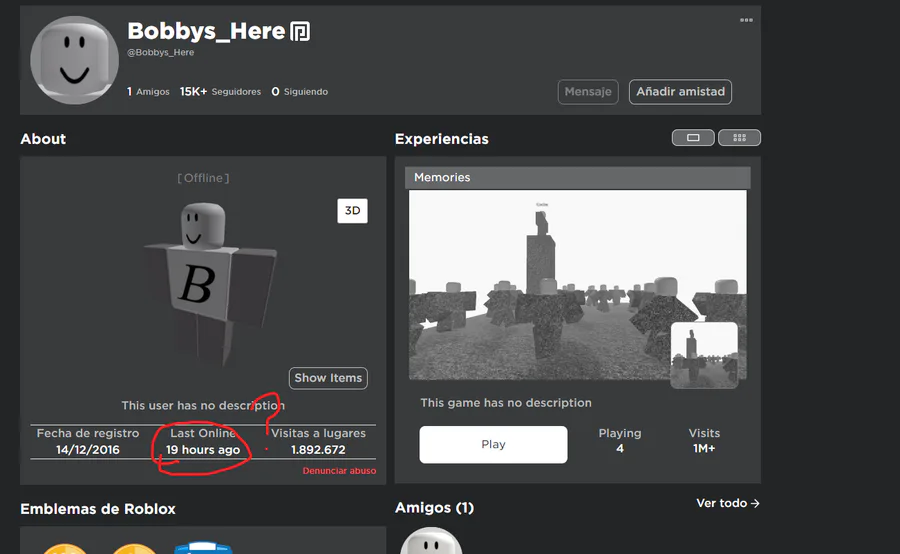Switch experiences to slideshow view
900x554 pixels.
click(693, 138)
